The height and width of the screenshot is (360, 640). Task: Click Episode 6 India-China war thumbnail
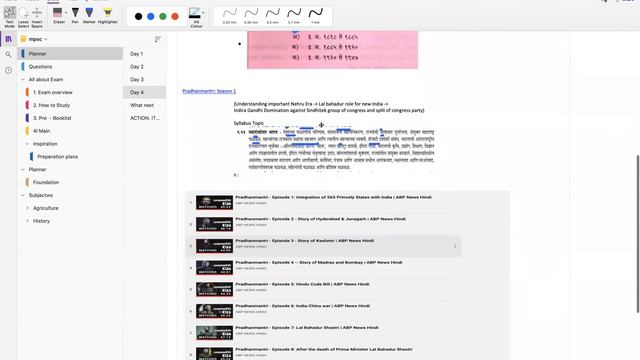pos(214,311)
